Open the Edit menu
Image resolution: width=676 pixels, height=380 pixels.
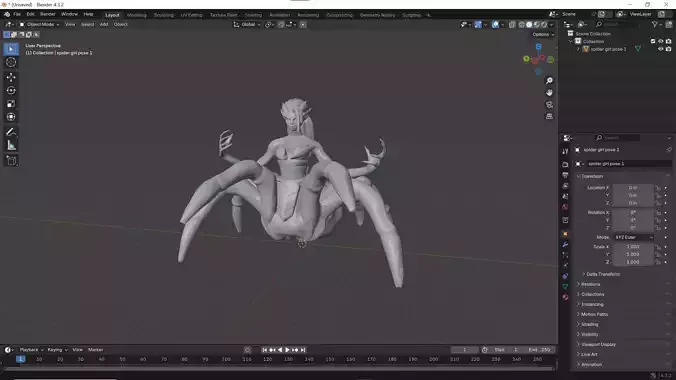click(x=30, y=14)
